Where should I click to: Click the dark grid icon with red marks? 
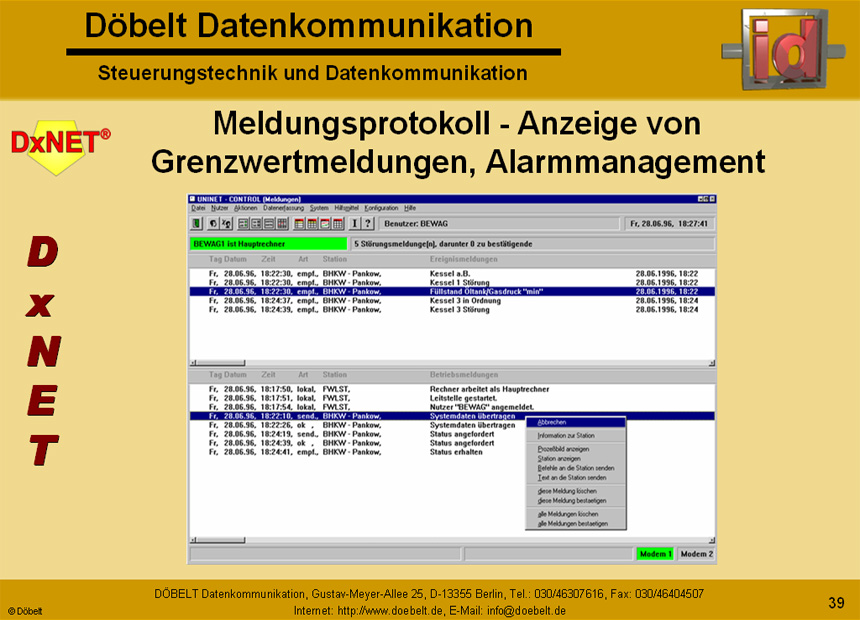pyautogui.click(x=282, y=223)
